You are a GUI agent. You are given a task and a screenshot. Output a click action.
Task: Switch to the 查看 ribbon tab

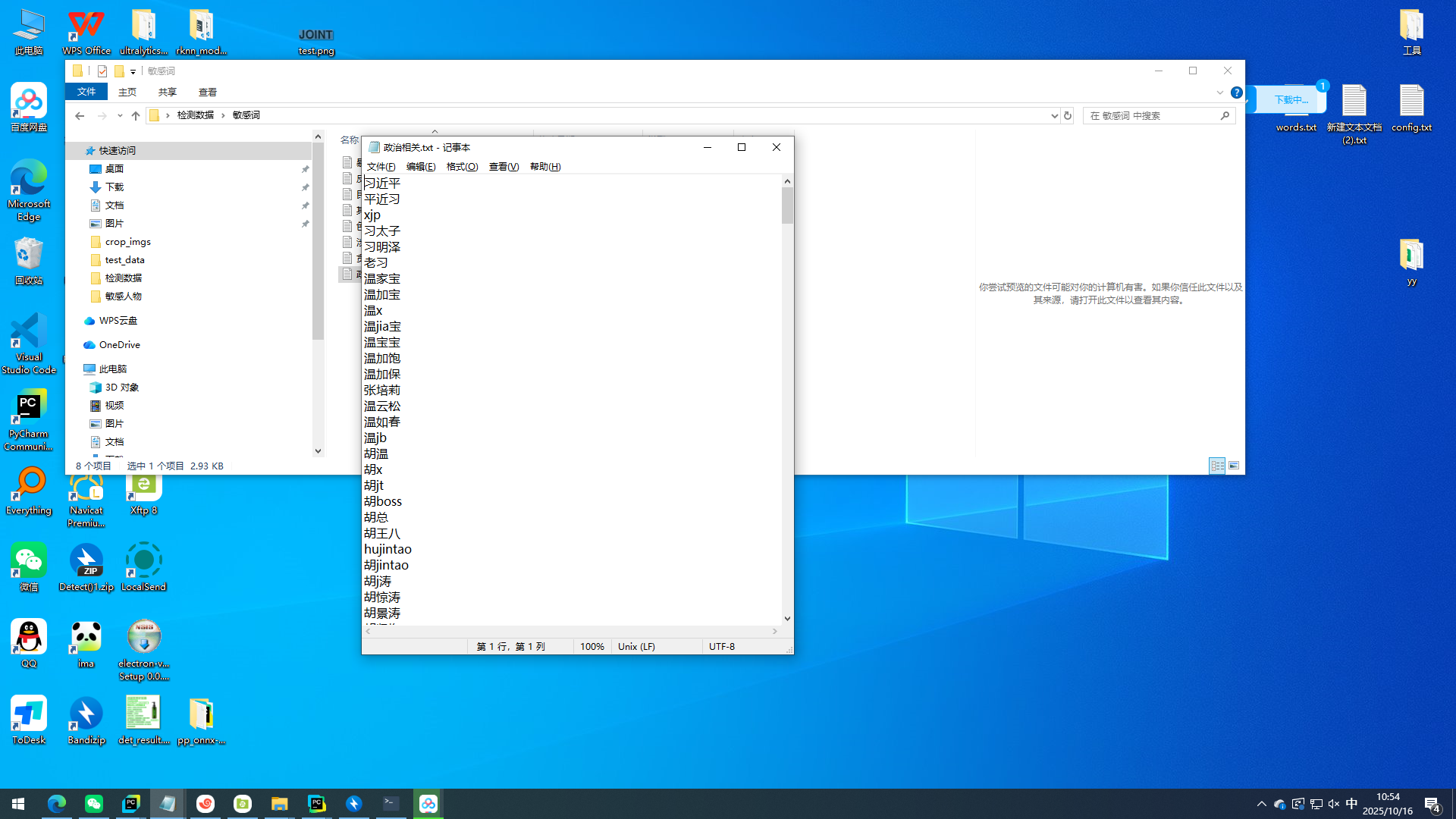click(x=208, y=92)
